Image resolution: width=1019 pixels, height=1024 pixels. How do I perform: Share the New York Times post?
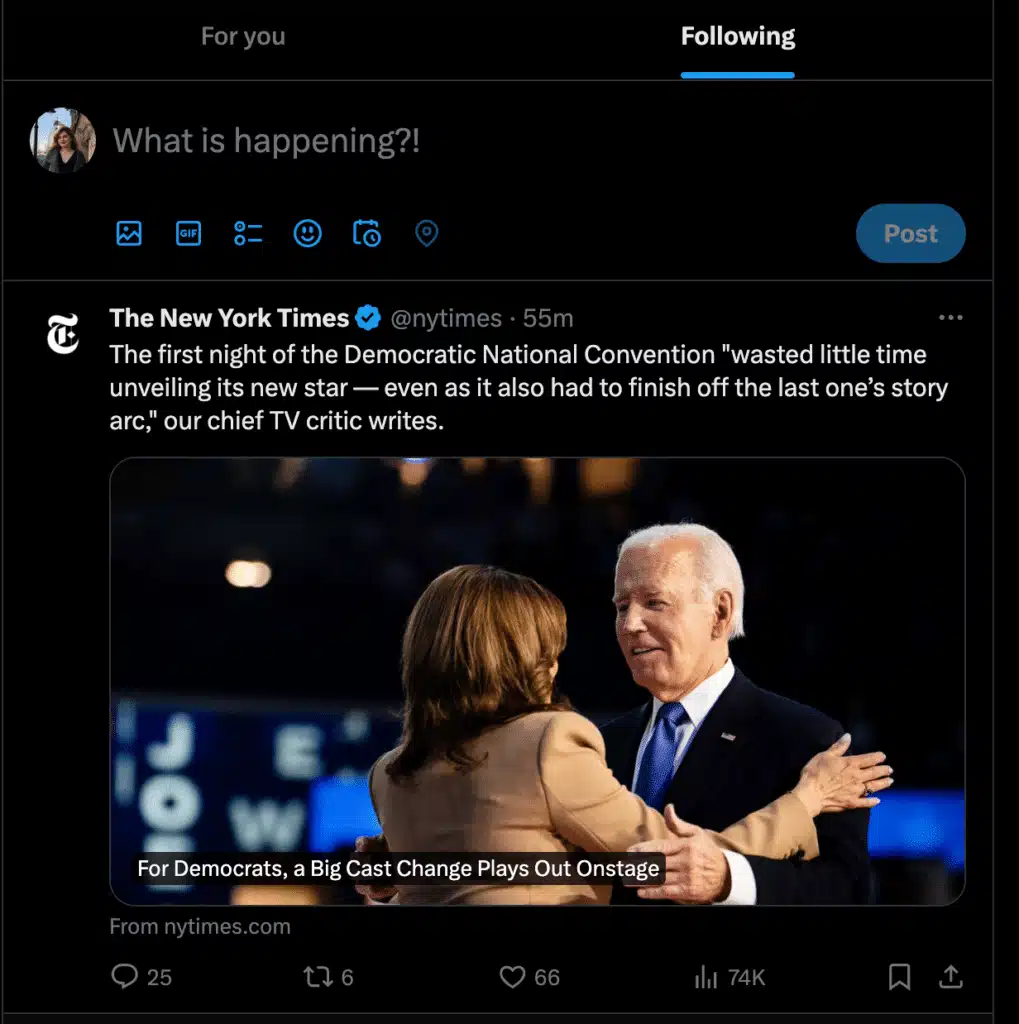tap(949, 977)
